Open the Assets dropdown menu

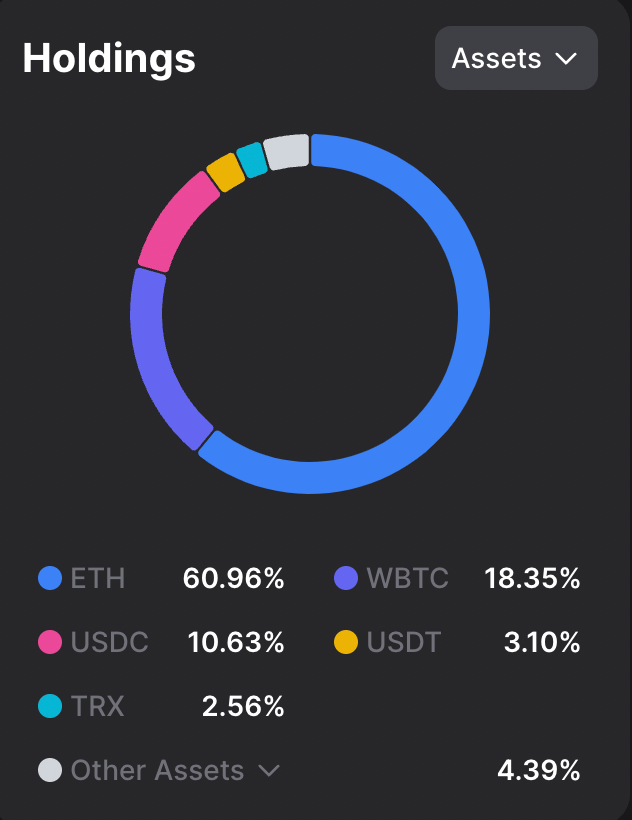click(x=515, y=58)
